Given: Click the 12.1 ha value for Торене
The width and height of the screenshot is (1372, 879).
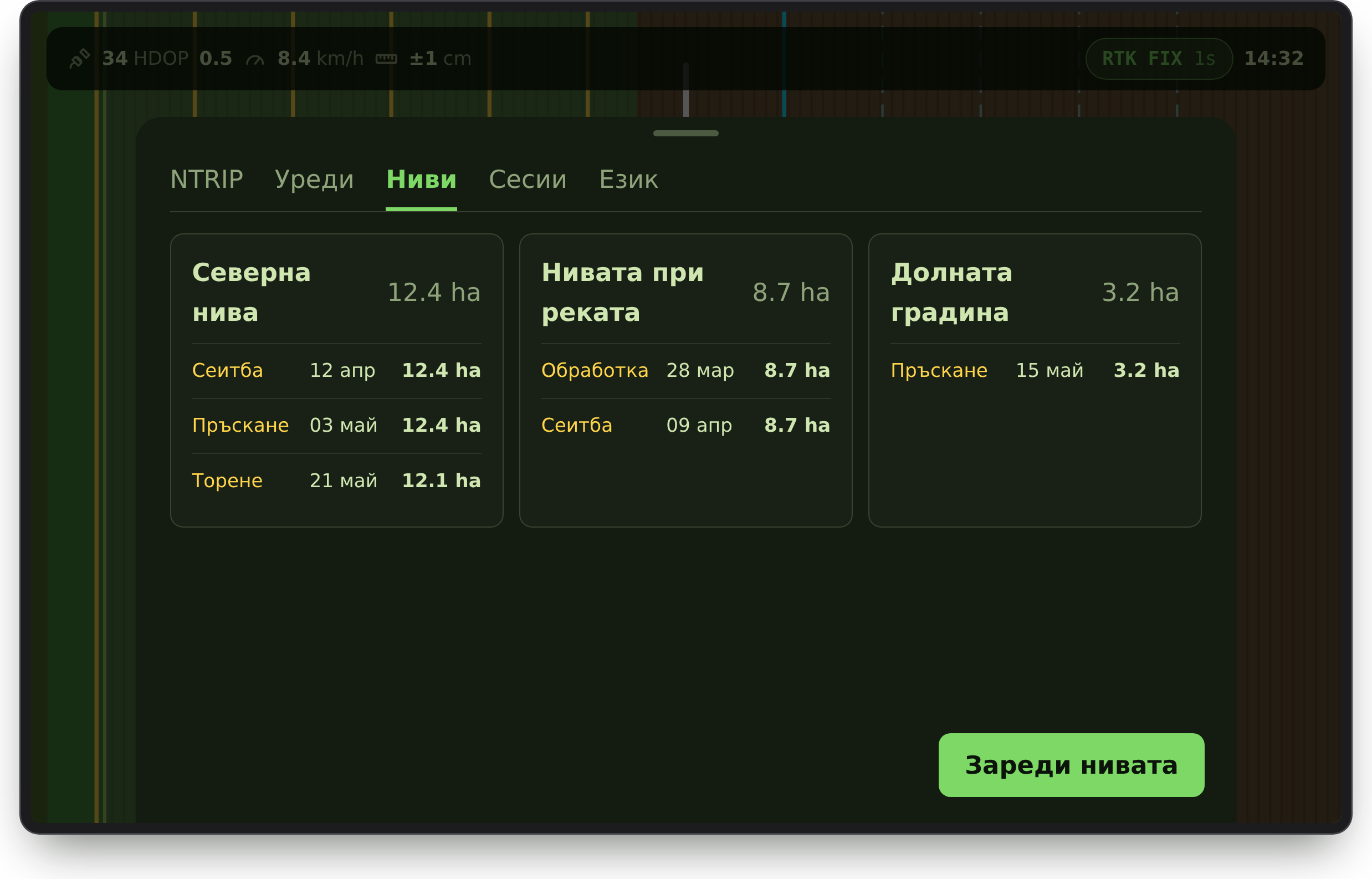Looking at the screenshot, I should [x=441, y=481].
